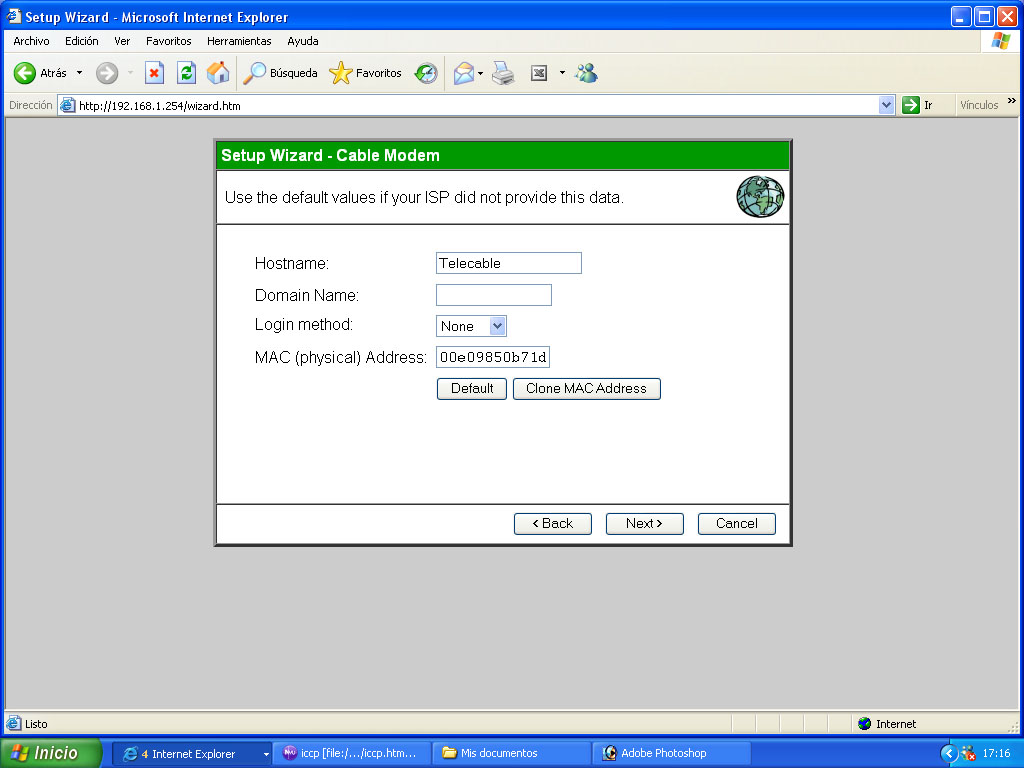1024x768 pixels.
Task: Open the Favoritos menu in the menu bar
Action: pyautogui.click(x=168, y=41)
